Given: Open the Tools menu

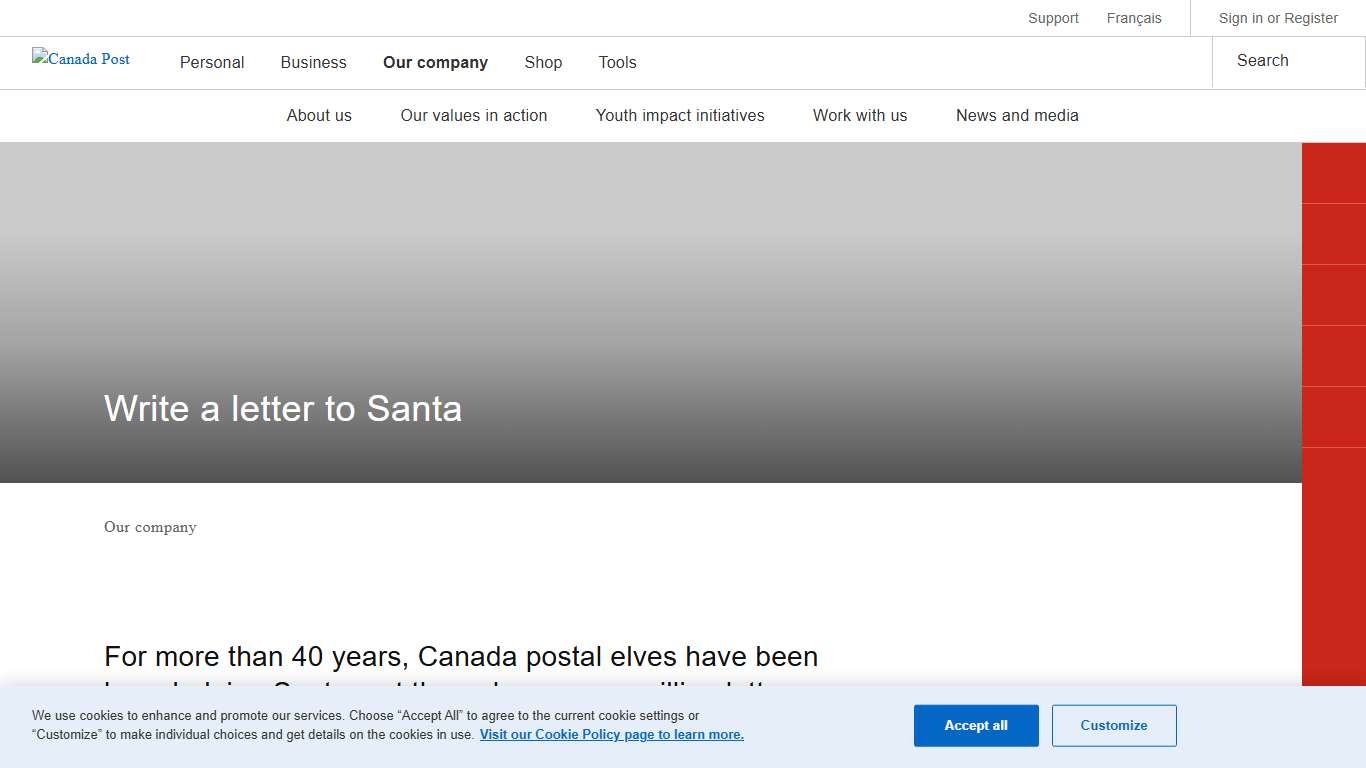Looking at the screenshot, I should pyautogui.click(x=617, y=62).
